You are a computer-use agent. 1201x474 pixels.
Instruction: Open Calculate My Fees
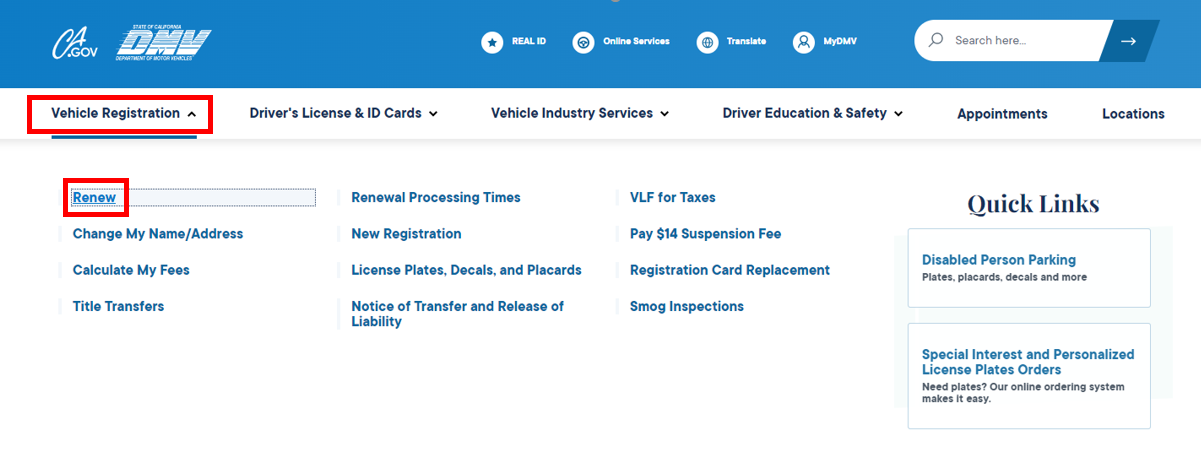pyautogui.click(x=131, y=270)
